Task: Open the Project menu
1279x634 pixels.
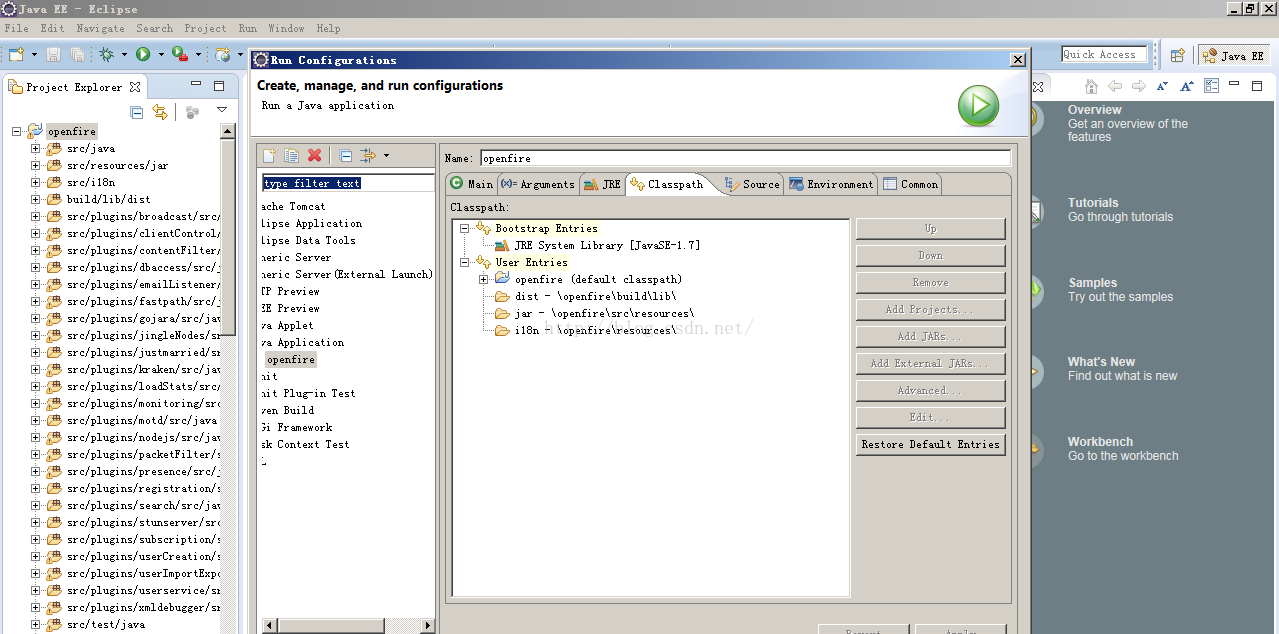Action: (x=205, y=28)
